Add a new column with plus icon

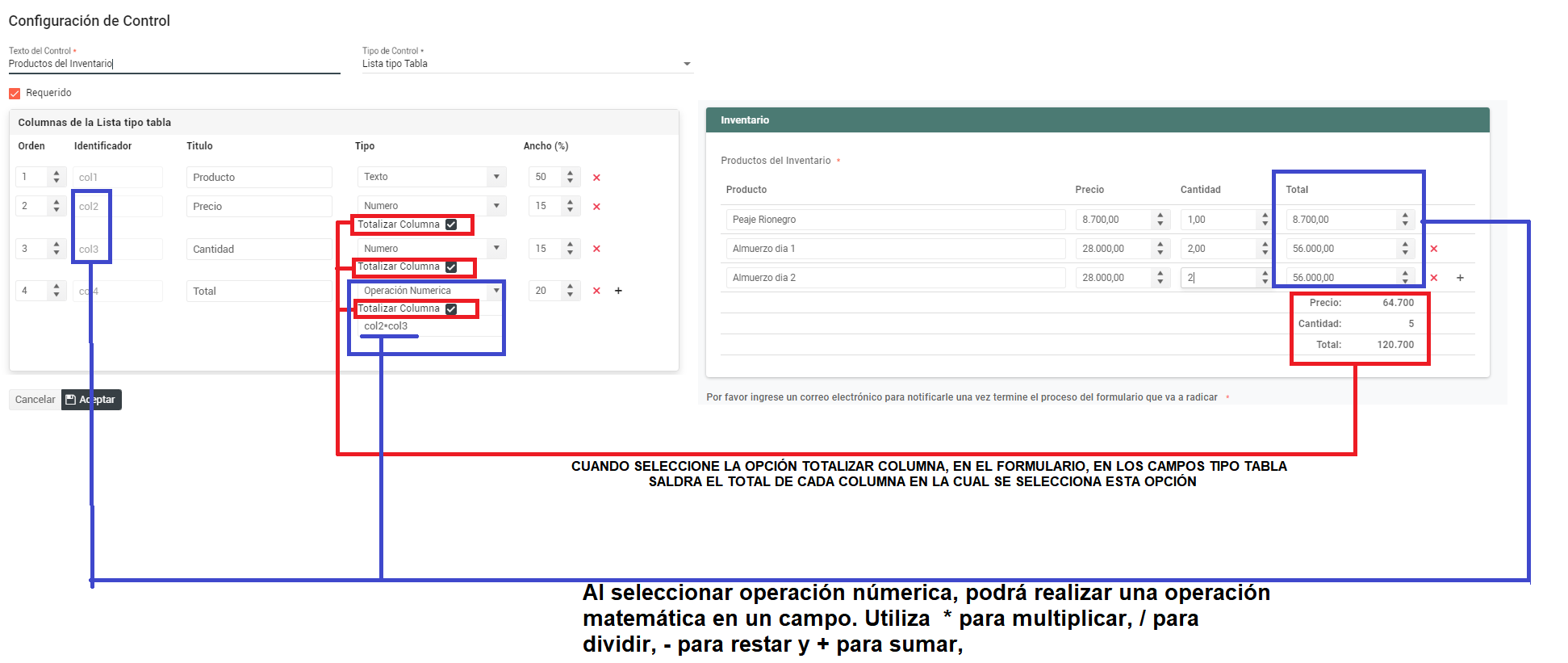point(618,291)
